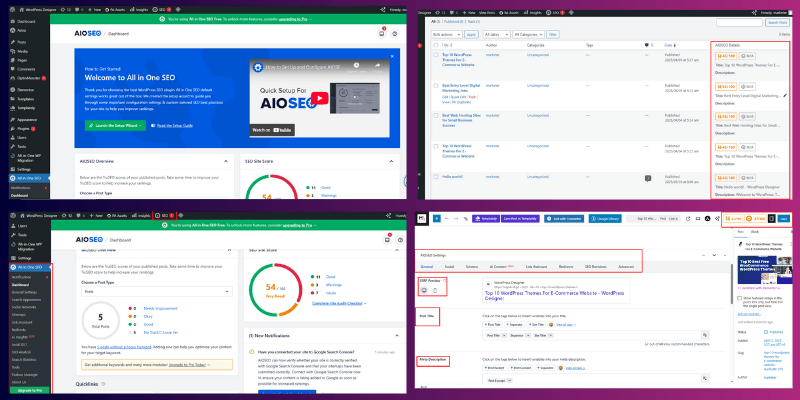This screenshot has height=400, width=800.
Task: Open Posts in the welcome dashboard sidebar
Action: (22, 42)
